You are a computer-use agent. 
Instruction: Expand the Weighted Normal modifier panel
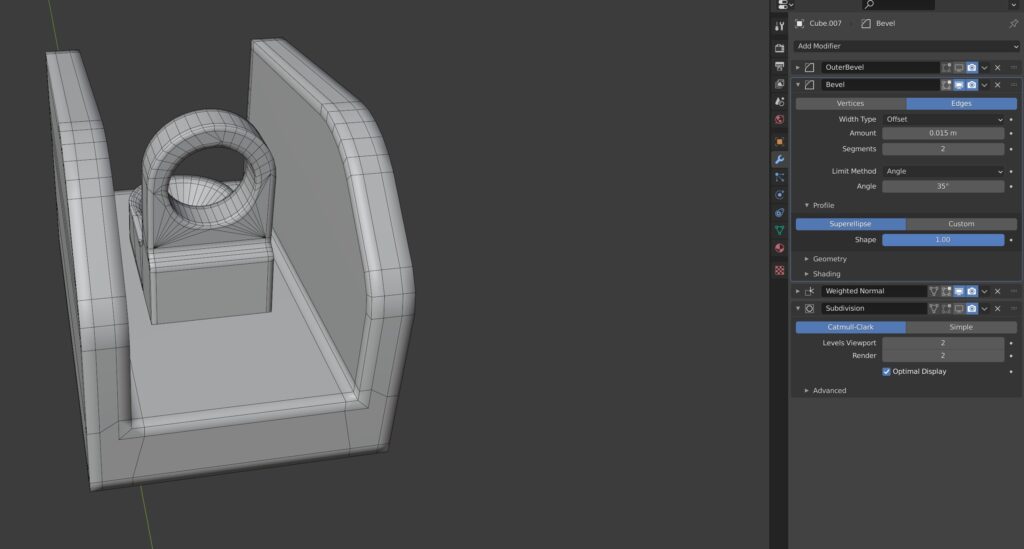tap(797, 291)
